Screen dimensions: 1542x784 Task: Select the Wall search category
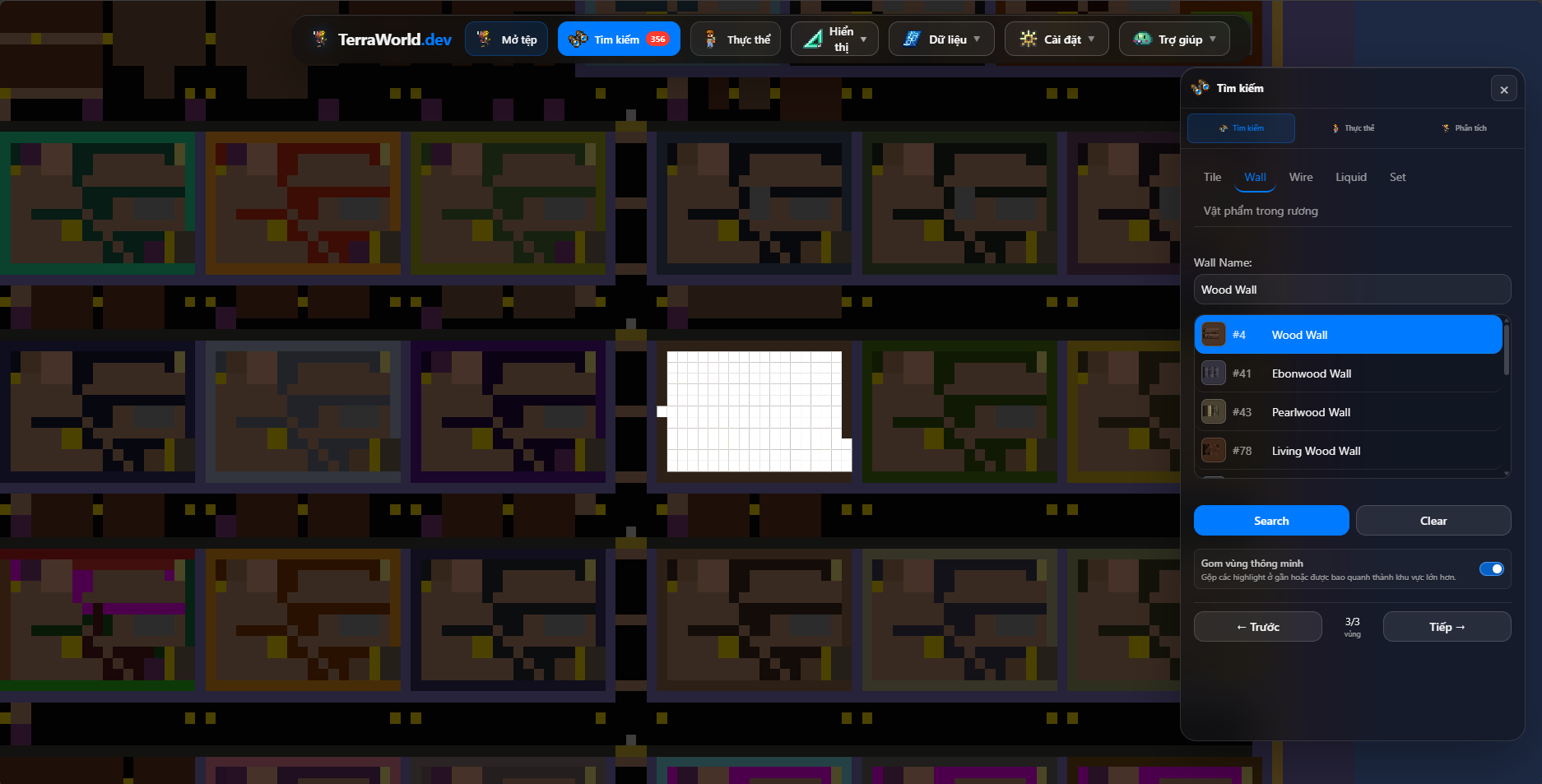pos(1255,177)
